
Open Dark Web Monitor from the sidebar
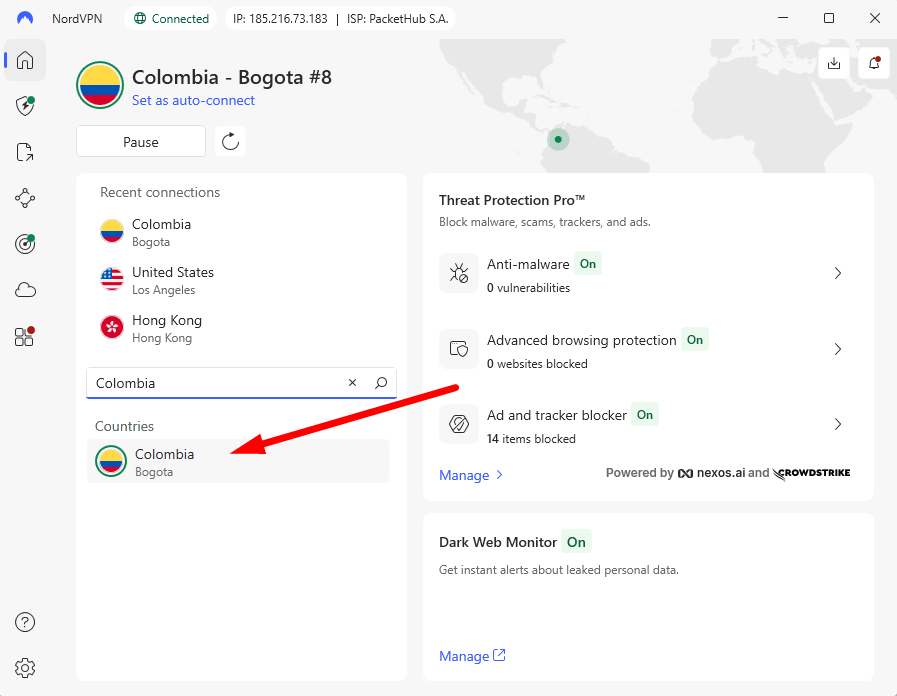pyautogui.click(x=24, y=244)
